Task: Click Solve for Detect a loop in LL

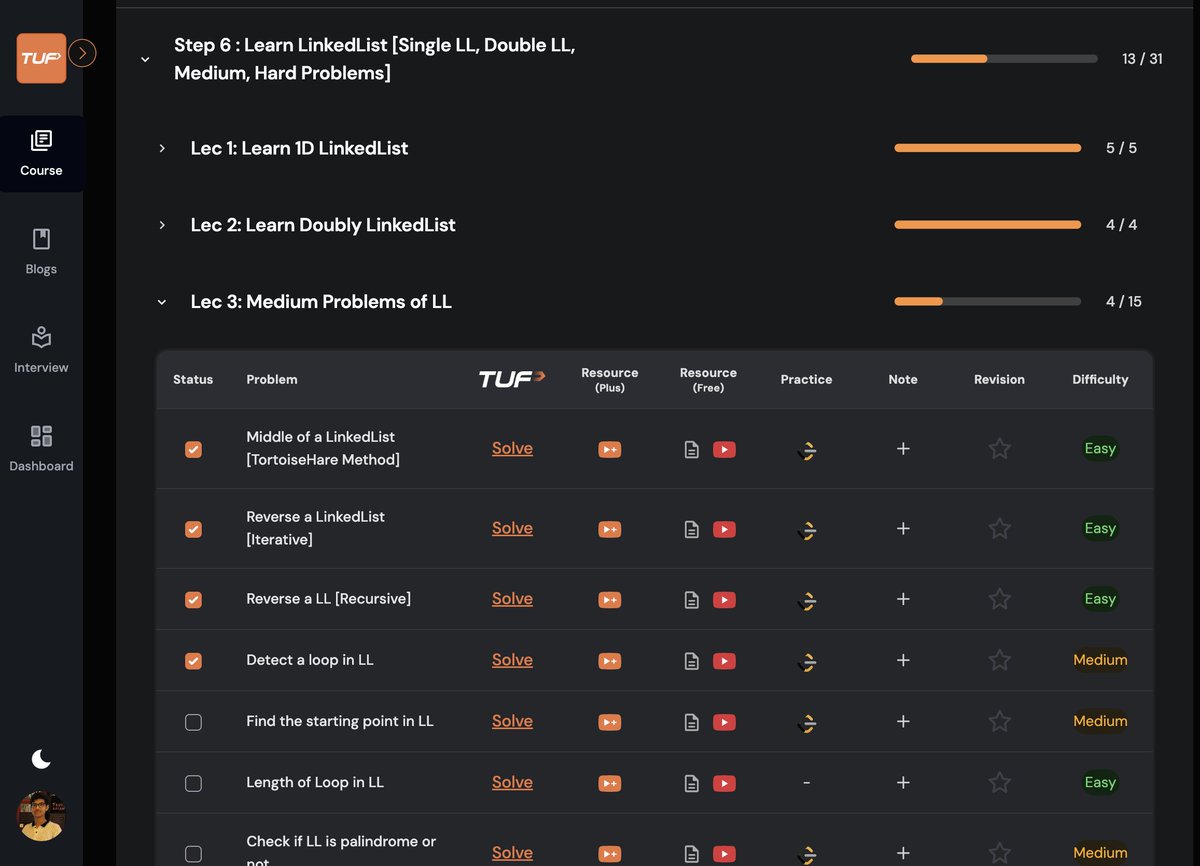Action: (512, 660)
